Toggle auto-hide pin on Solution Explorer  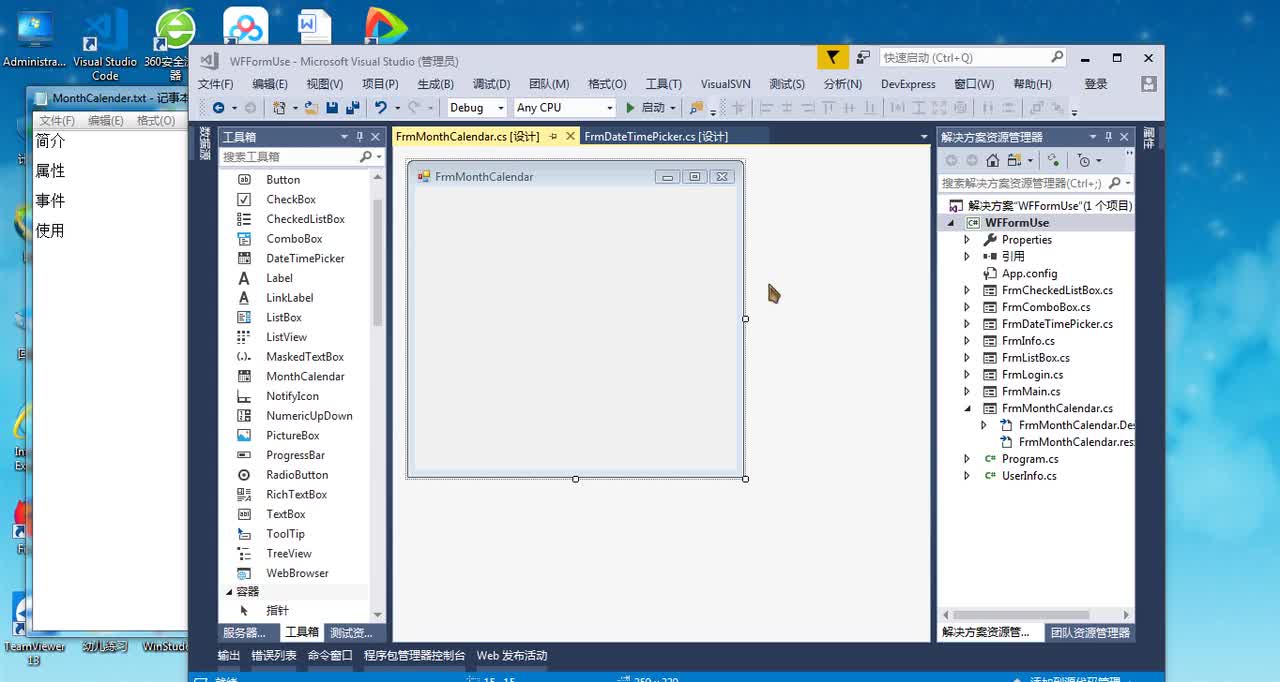pos(1108,137)
